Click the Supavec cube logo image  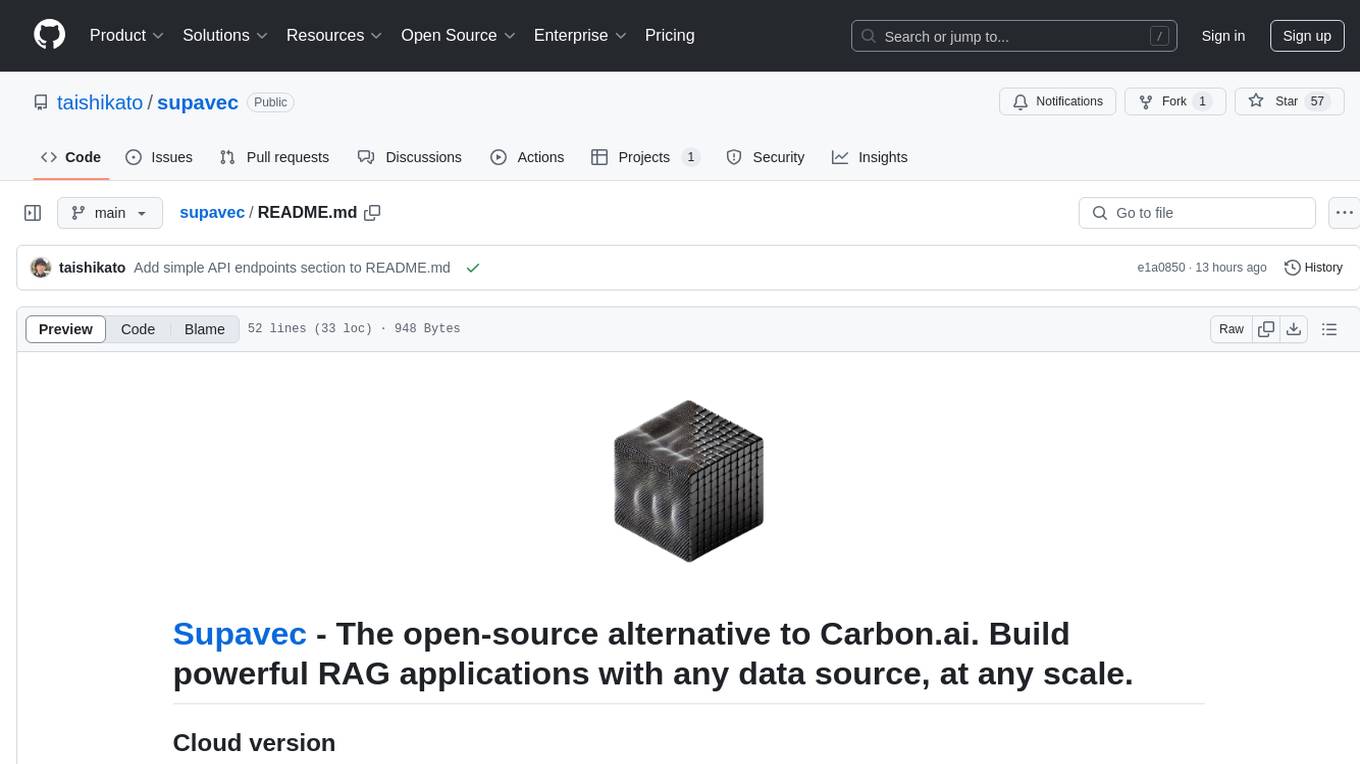688,481
